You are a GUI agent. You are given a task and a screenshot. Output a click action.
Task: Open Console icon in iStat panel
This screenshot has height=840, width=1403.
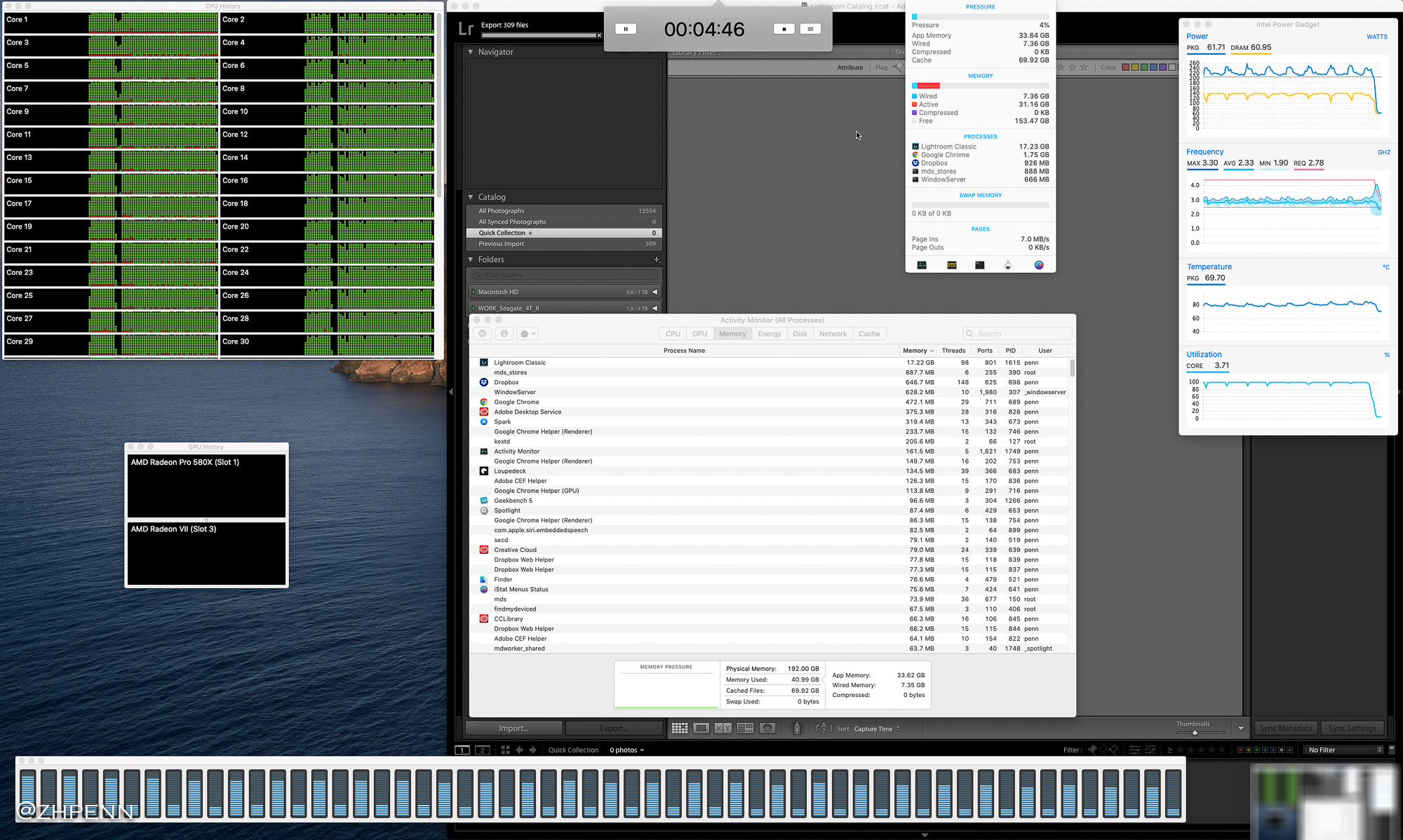[952, 265]
